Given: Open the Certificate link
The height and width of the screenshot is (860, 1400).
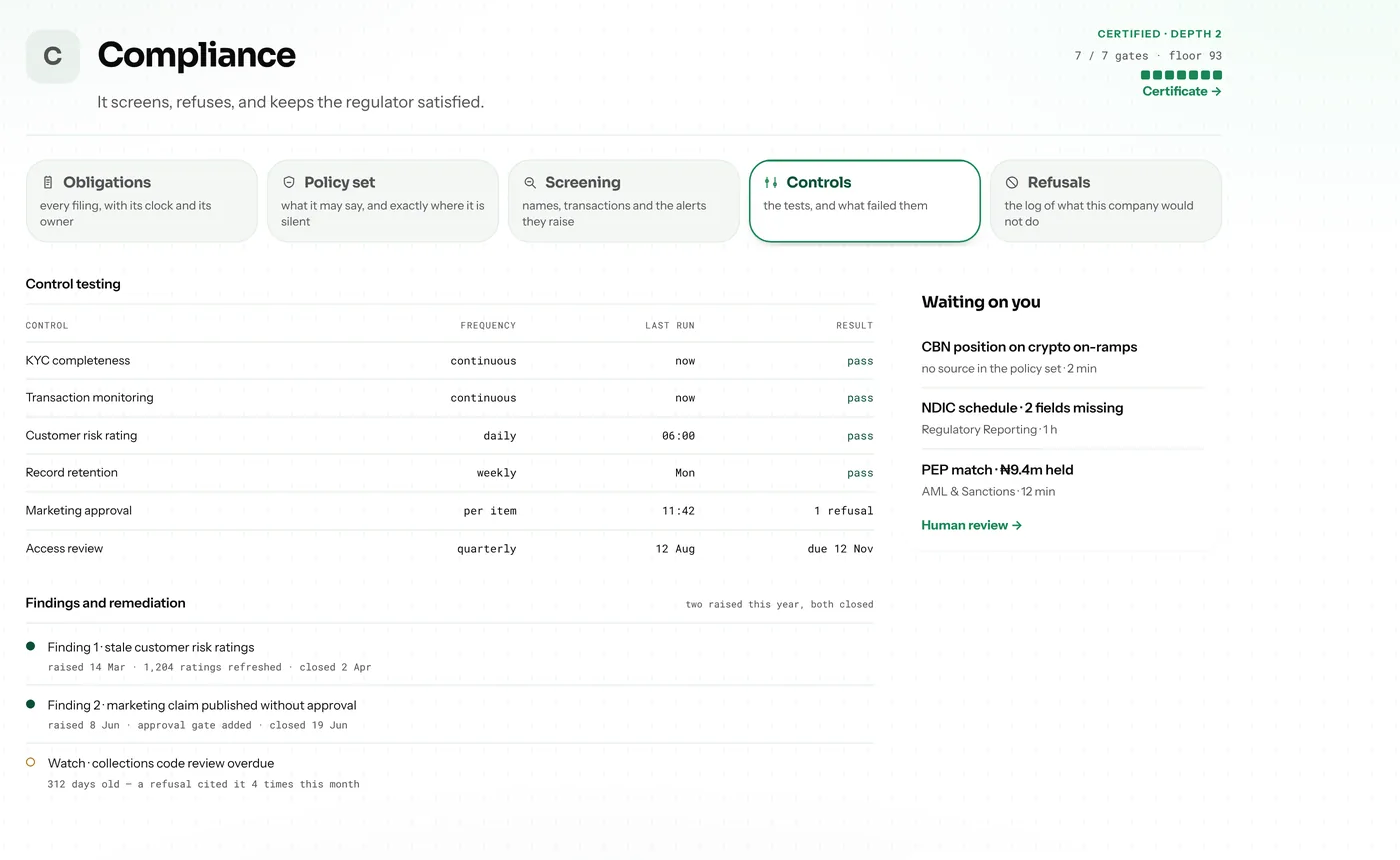Looking at the screenshot, I should tap(1182, 91).
